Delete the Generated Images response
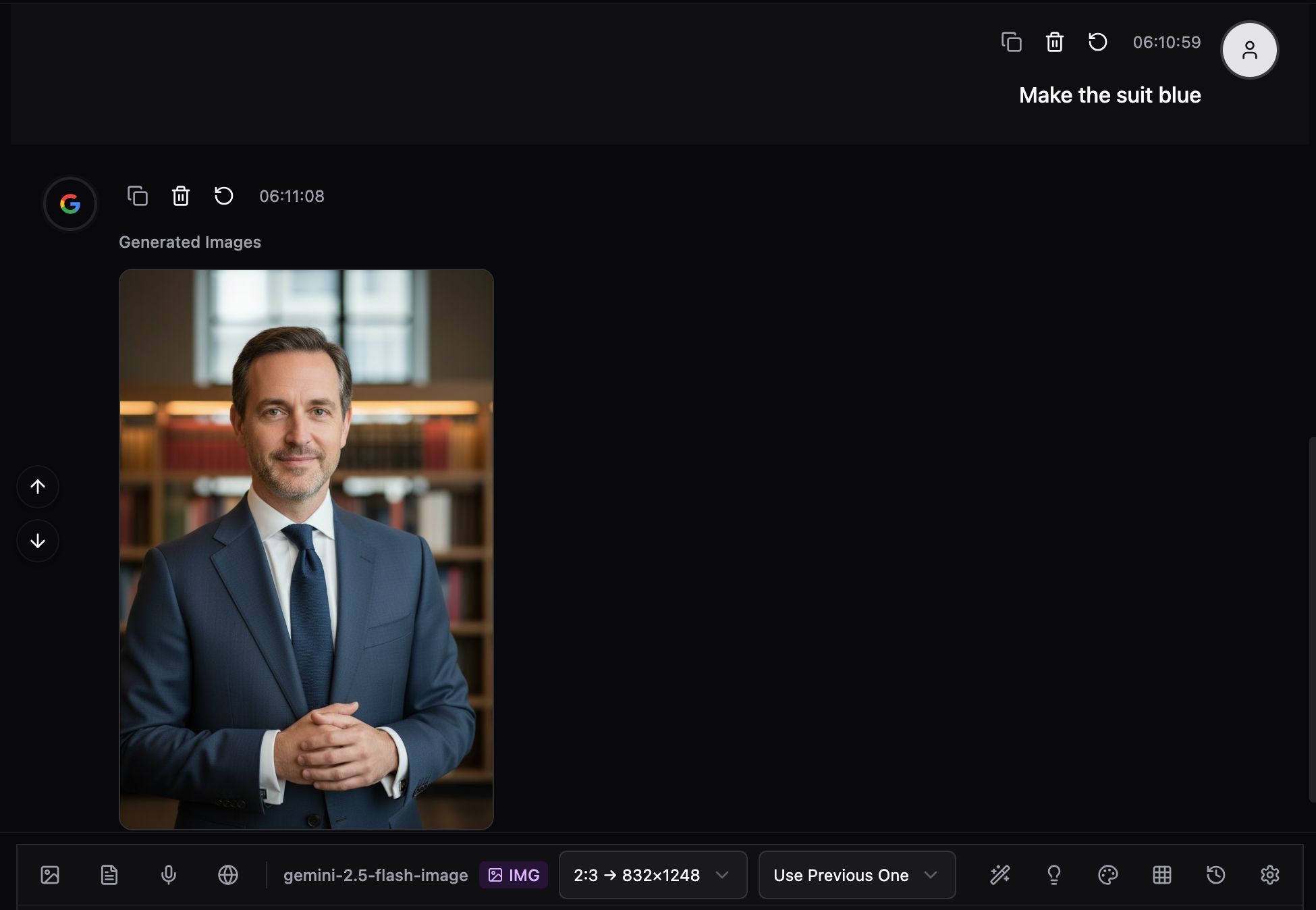 (x=181, y=196)
